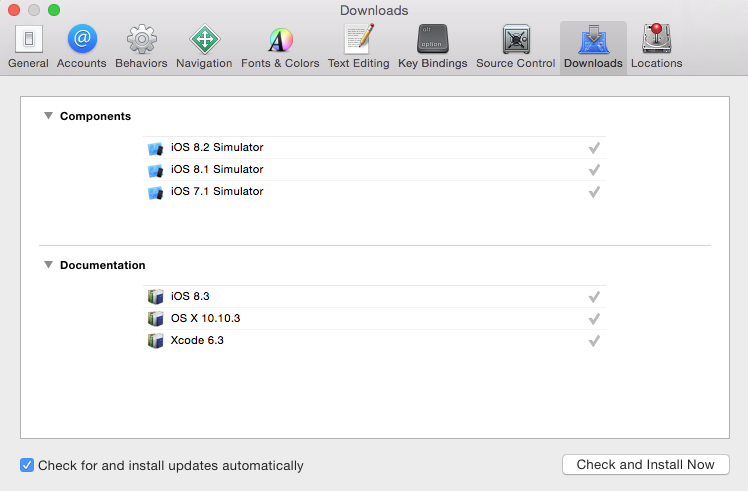
Task: Select the Key Bindings key icon
Action: [x=433, y=39]
